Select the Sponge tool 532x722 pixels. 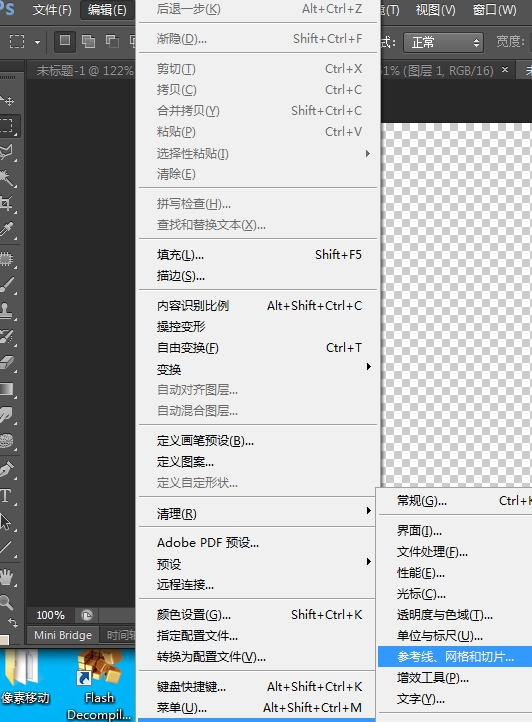pyautogui.click(x=7, y=441)
